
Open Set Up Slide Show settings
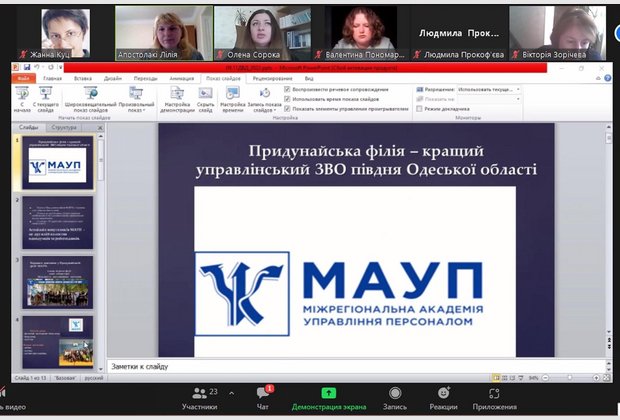point(176,96)
